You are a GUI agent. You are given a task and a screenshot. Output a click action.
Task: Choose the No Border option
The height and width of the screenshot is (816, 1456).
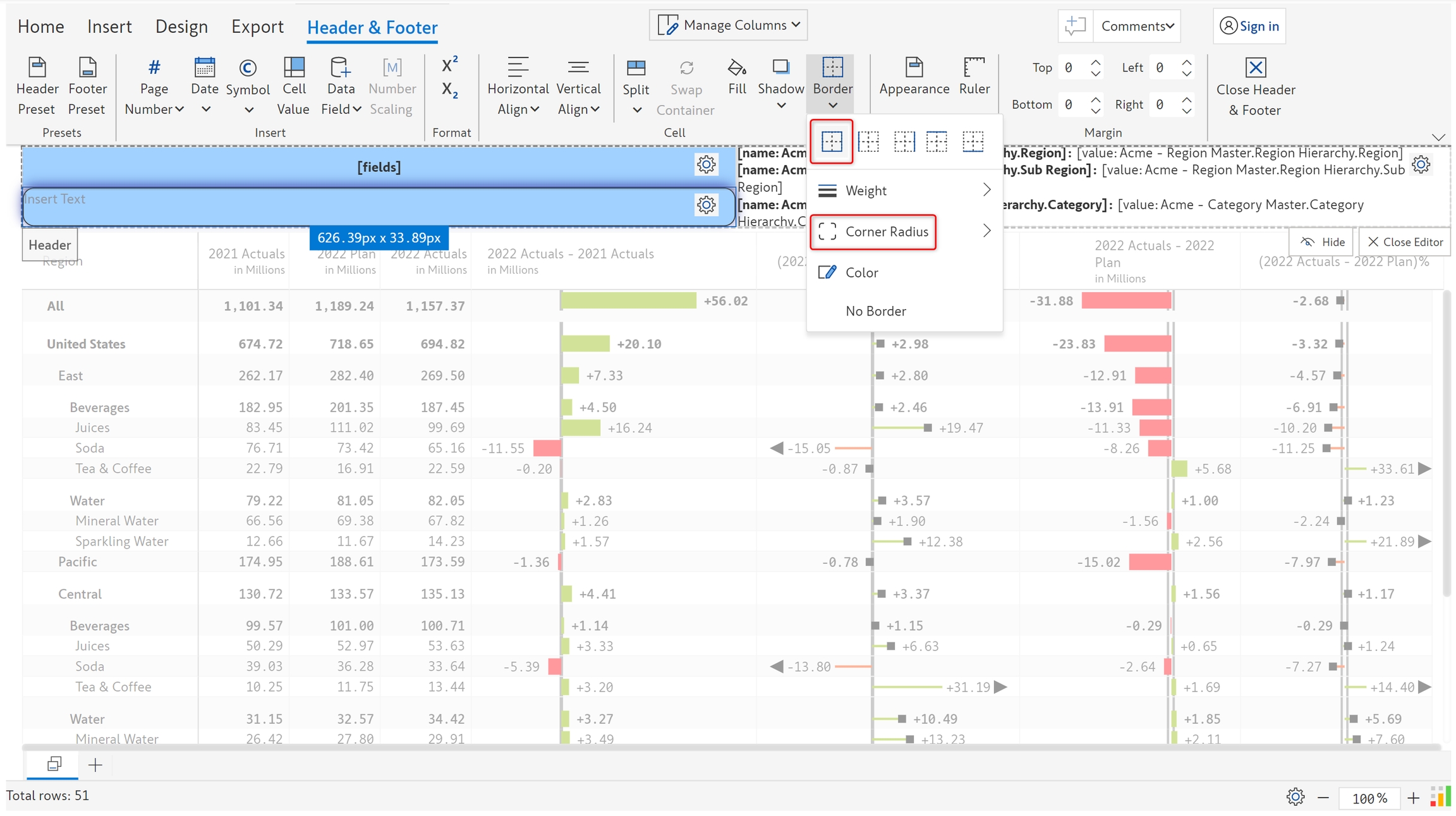pyautogui.click(x=876, y=311)
